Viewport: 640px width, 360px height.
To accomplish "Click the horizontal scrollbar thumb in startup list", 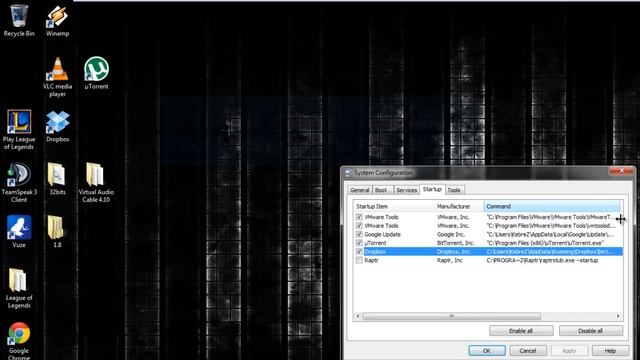I will click(x=452, y=316).
